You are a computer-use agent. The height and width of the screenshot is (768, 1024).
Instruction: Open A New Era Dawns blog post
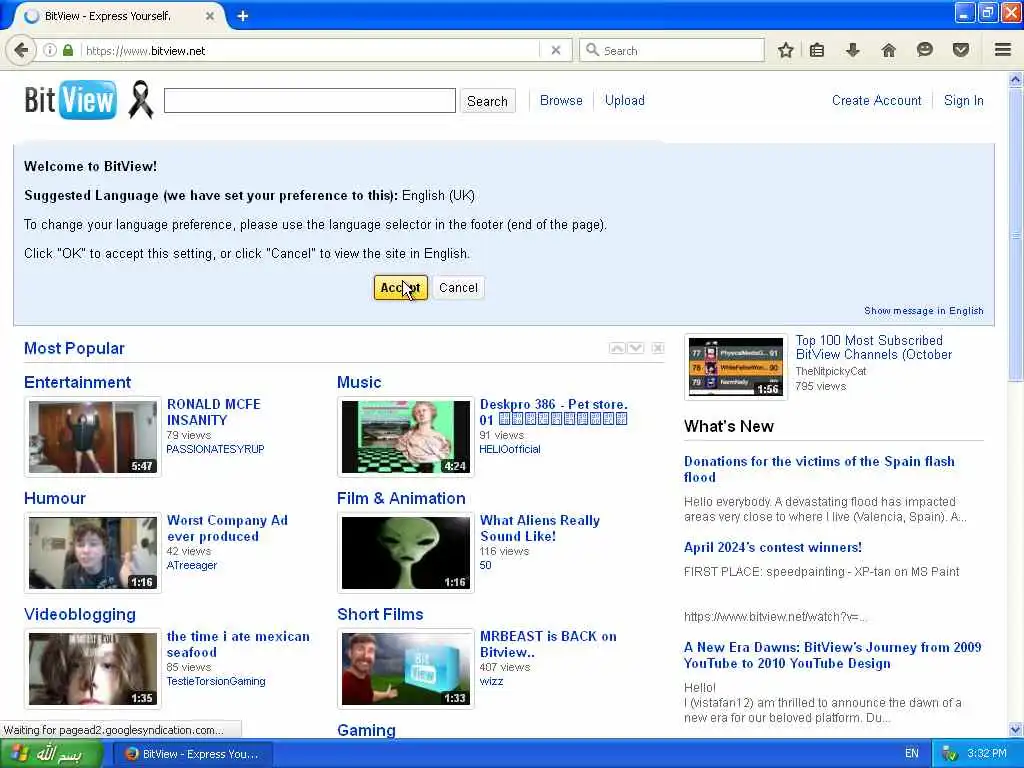click(x=833, y=655)
